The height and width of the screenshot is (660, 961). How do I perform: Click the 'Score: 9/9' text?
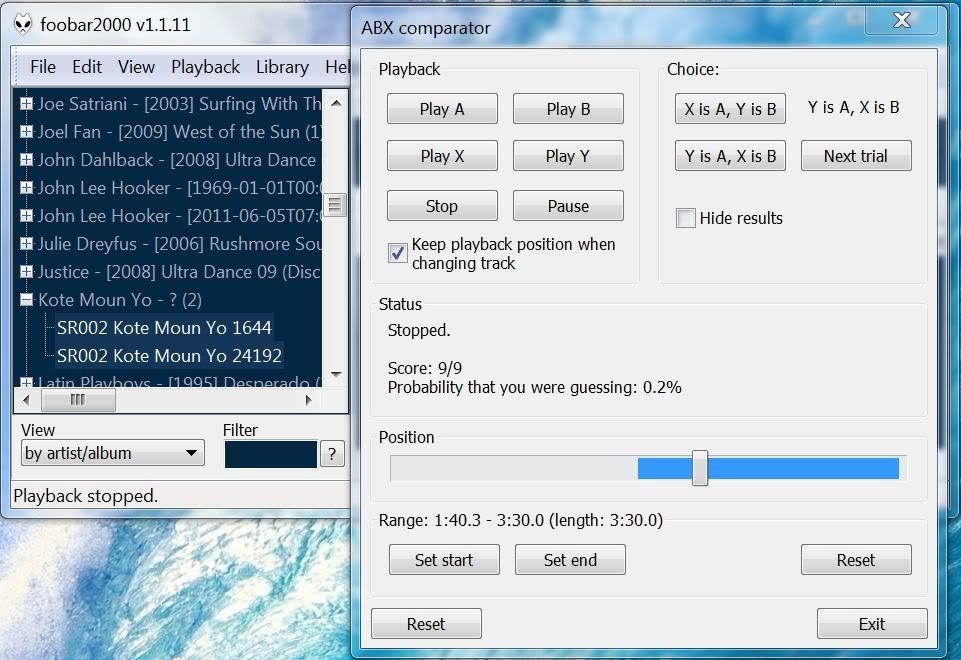point(425,368)
